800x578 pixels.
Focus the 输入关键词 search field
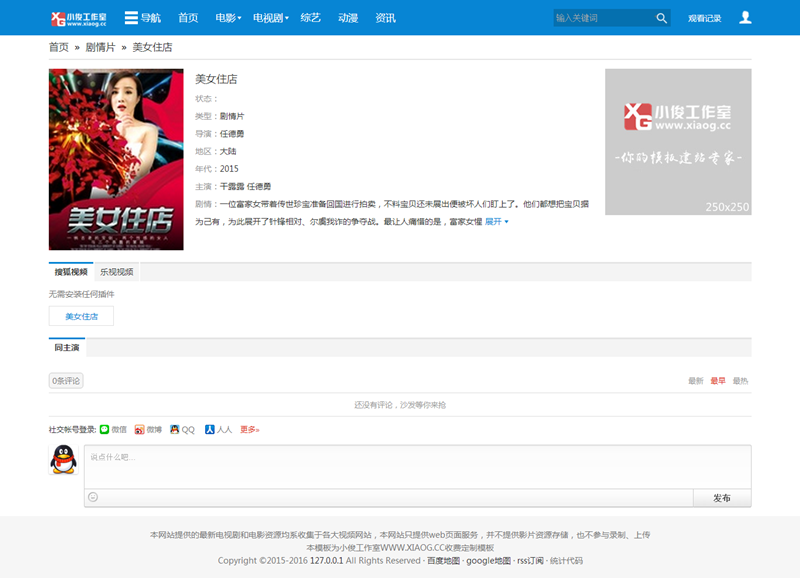point(604,18)
